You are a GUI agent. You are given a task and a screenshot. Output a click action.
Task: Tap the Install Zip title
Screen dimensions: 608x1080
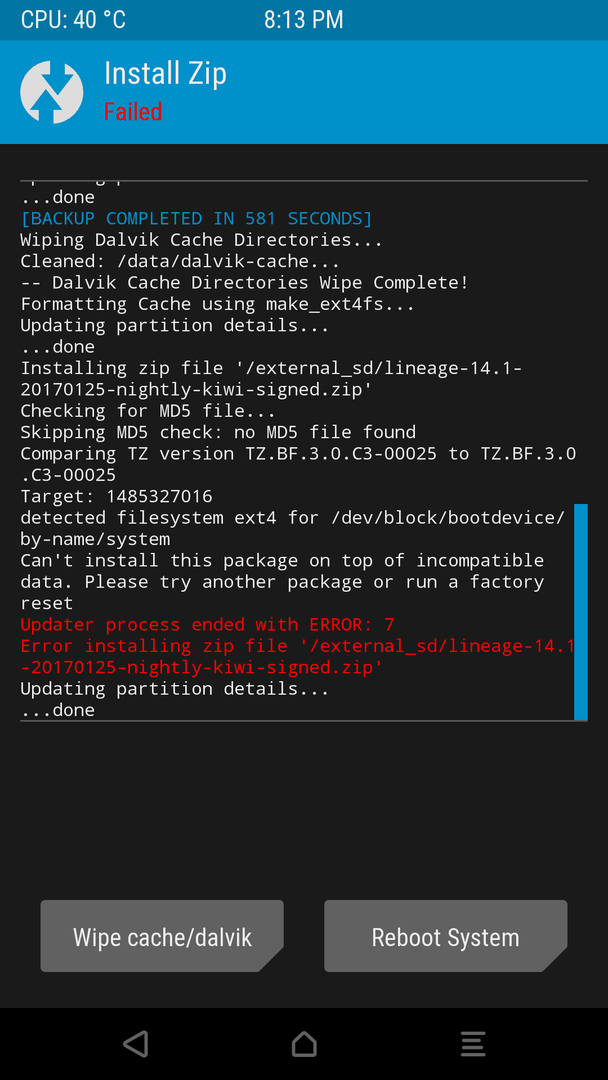(165, 74)
